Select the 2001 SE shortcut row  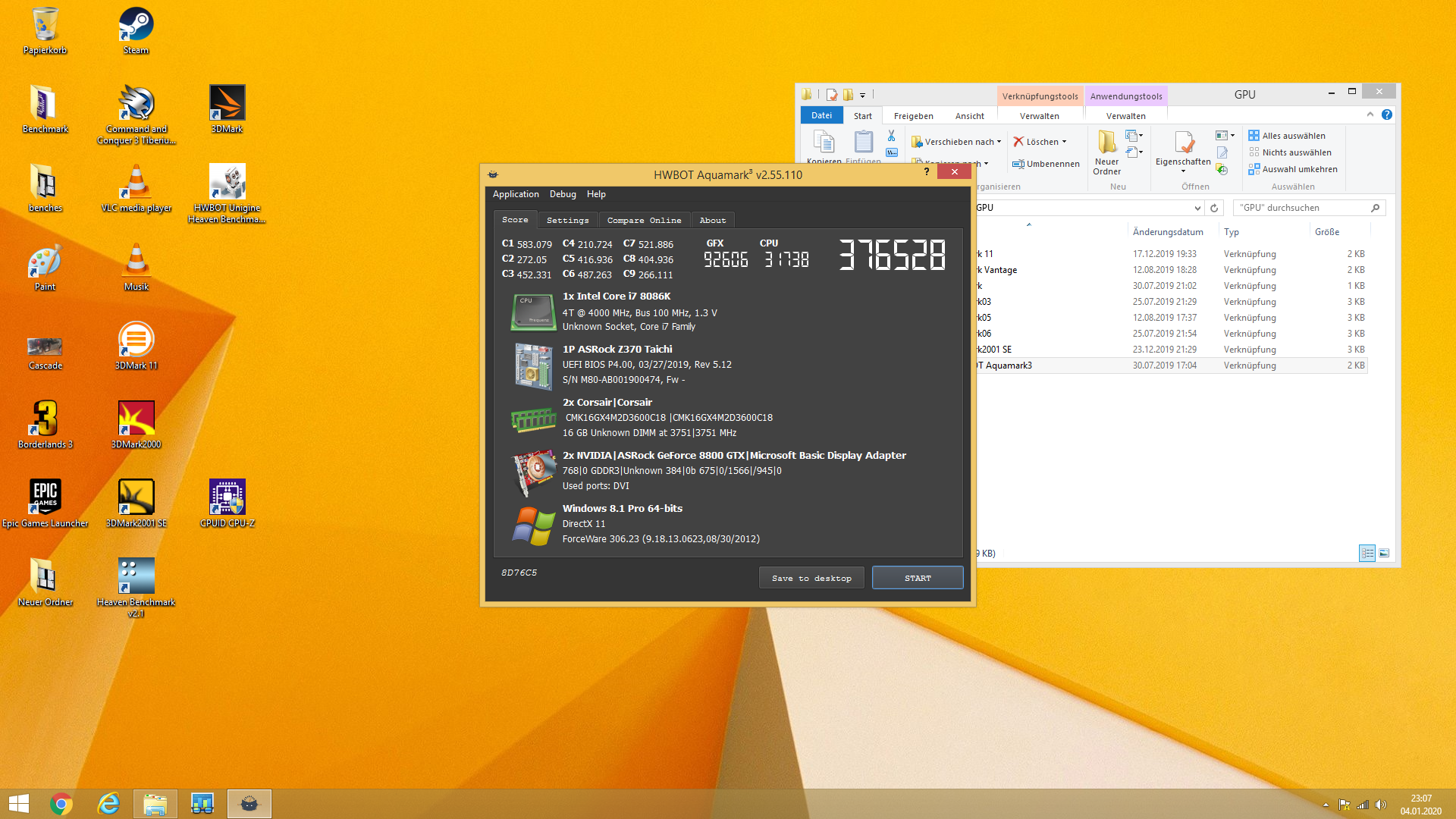pyautogui.click(x=1171, y=350)
